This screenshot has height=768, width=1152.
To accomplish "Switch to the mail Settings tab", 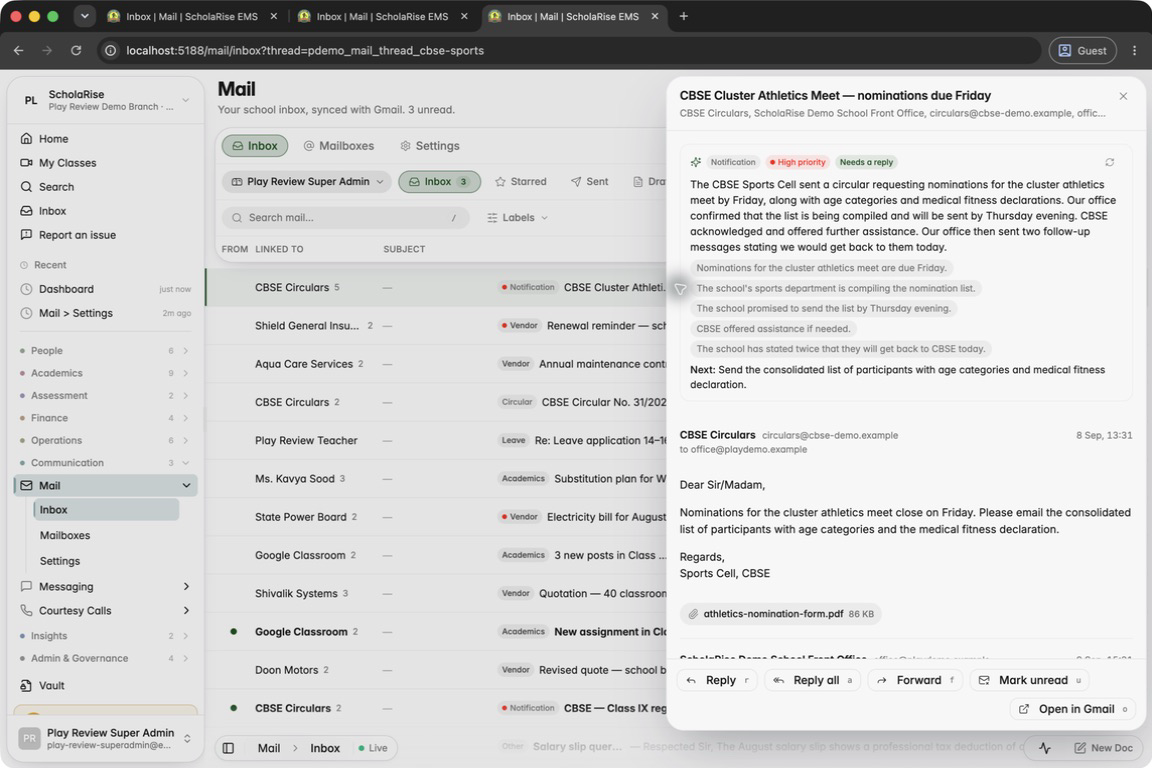I will coord(430,146).
